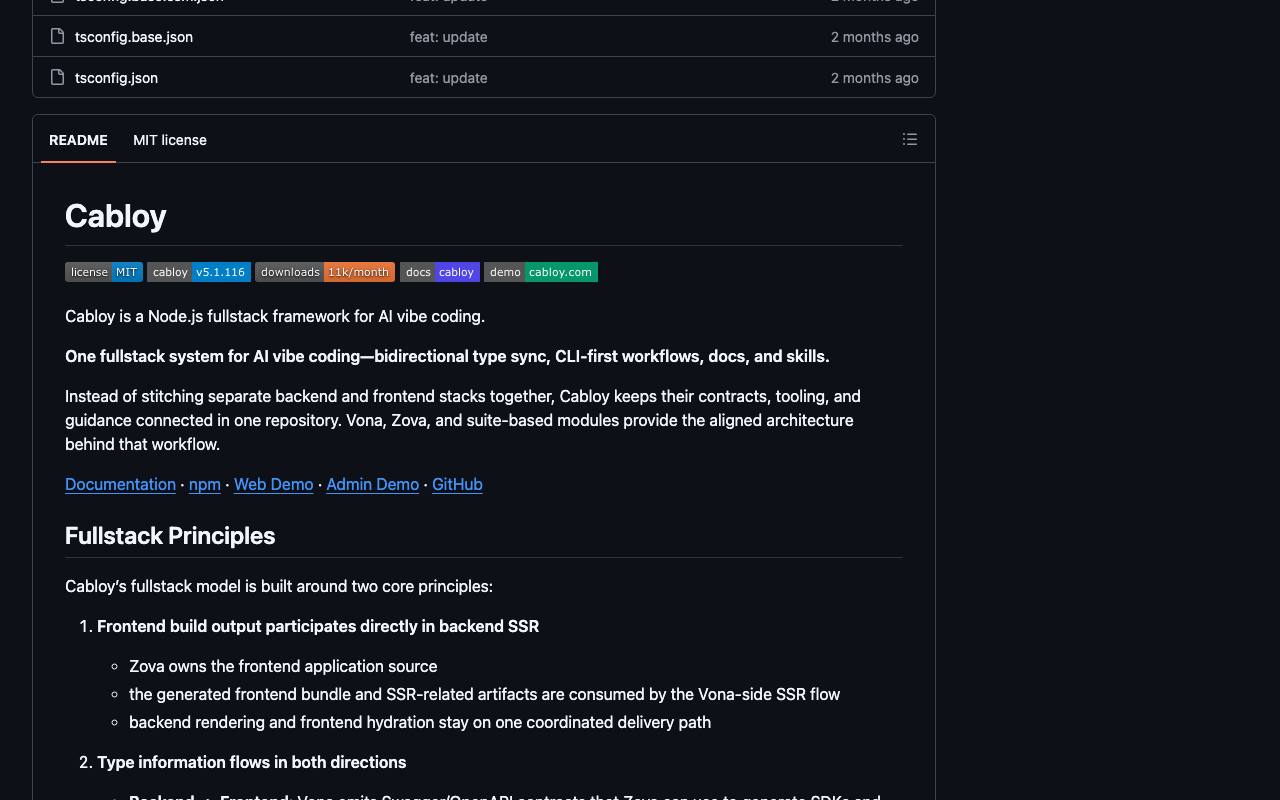Follow the Documentation link

pyautogui.click(x=120, y=484)
